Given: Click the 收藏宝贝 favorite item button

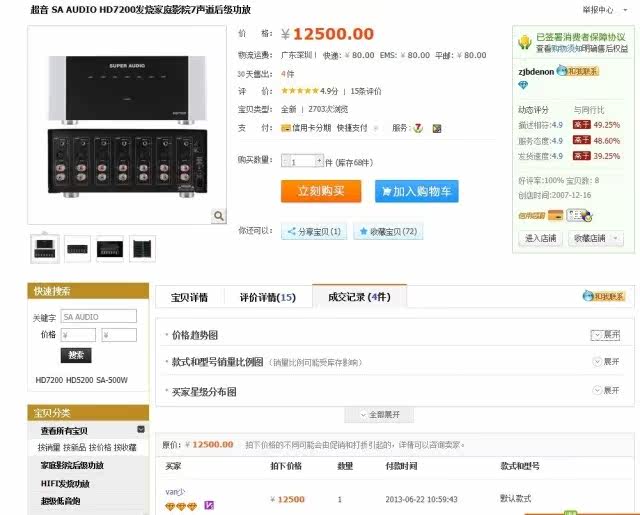Looking at the screenshot, I should [388, 232].
